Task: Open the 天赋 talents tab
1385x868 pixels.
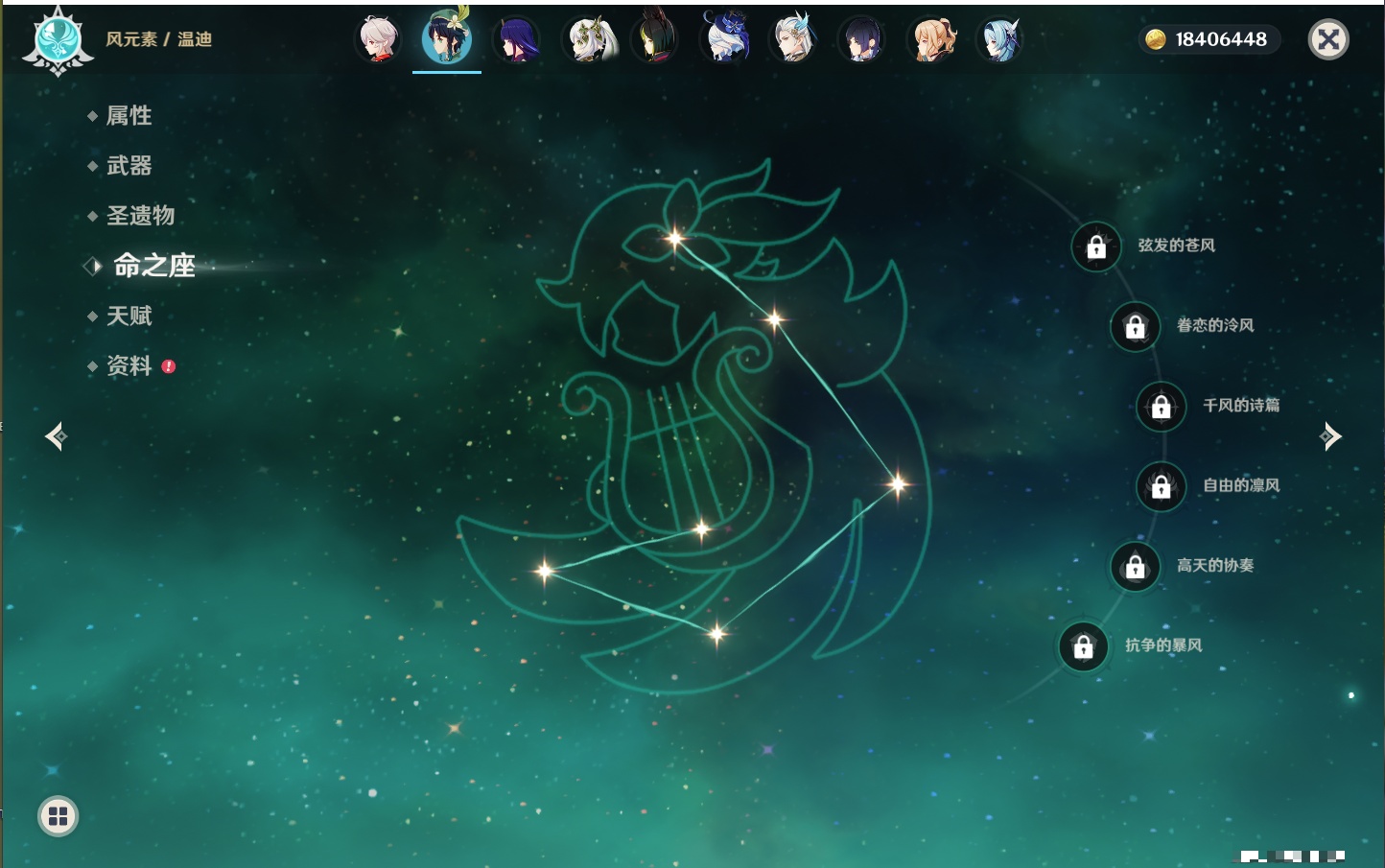Action: point(129,316)
